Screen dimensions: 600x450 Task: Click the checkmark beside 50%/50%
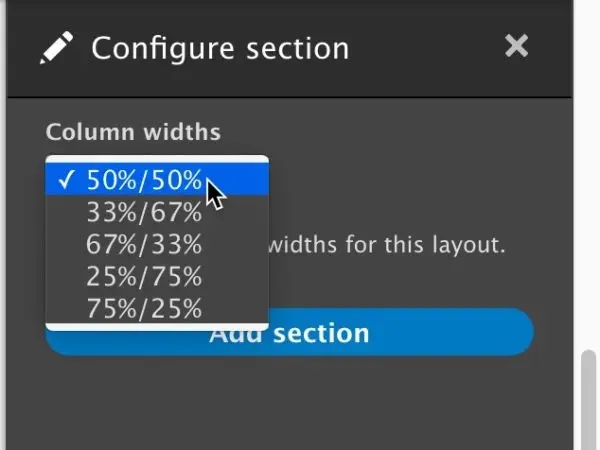coord(67,181)
